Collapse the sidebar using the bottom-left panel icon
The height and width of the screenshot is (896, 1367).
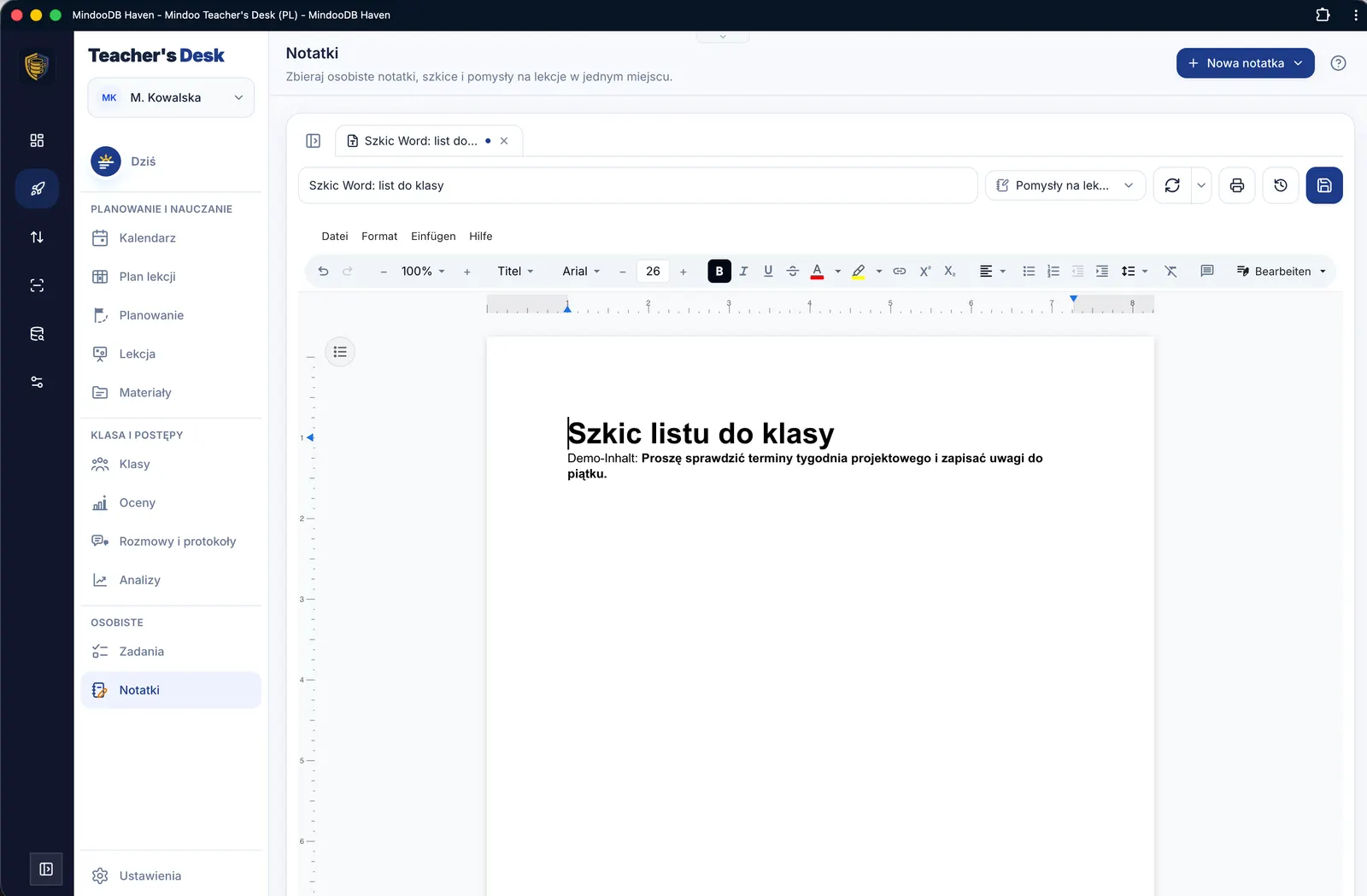(x=46, y=870)
